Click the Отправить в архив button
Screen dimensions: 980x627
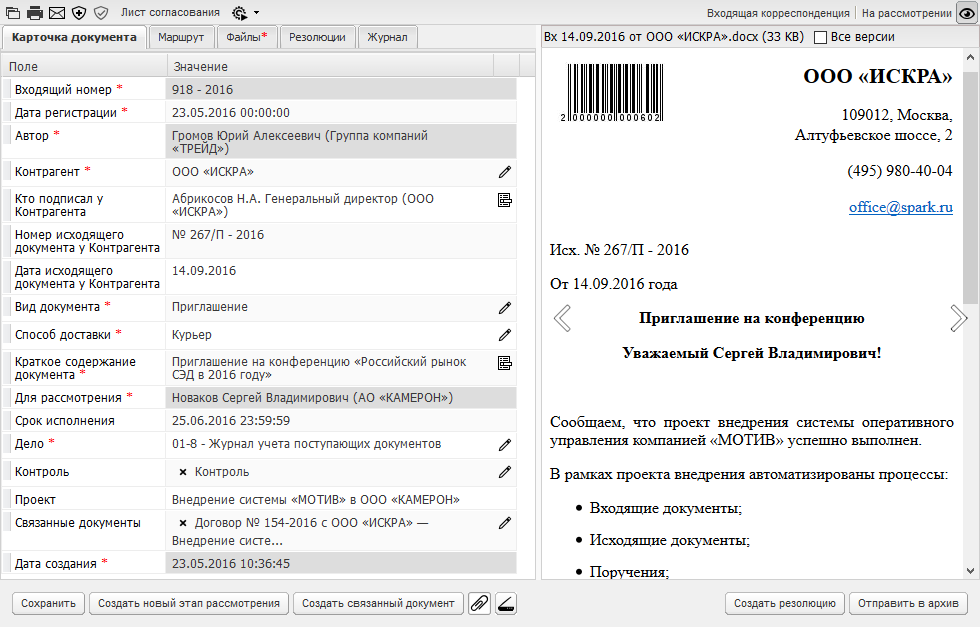pyautogui.click(x=908, y=603)
